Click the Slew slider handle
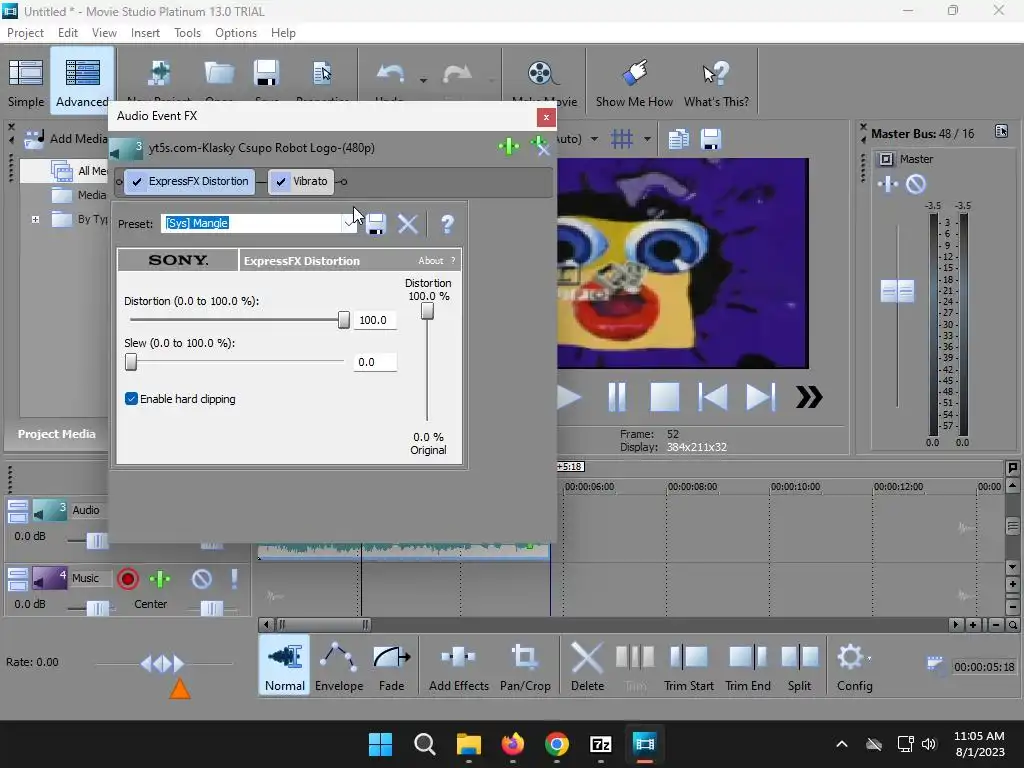Screen dimensions: 1024x768 coord(131,362)
